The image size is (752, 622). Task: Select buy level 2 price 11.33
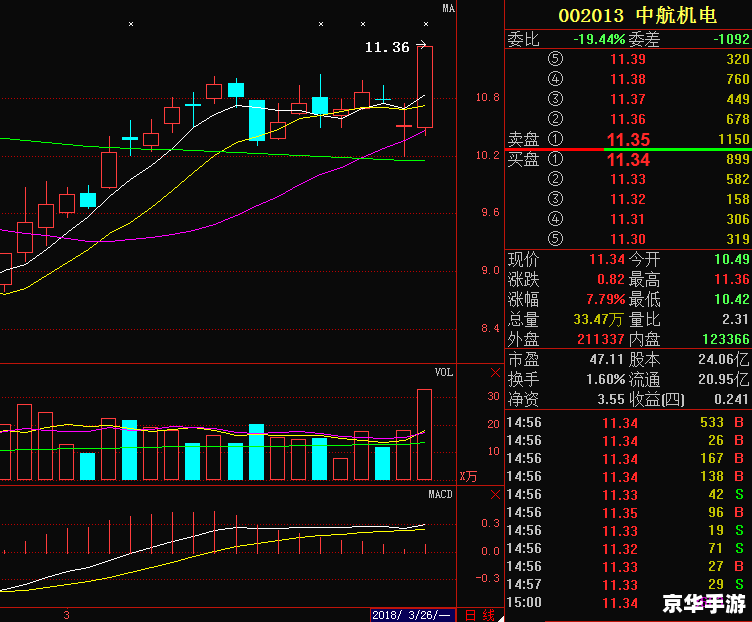[628, 179]
